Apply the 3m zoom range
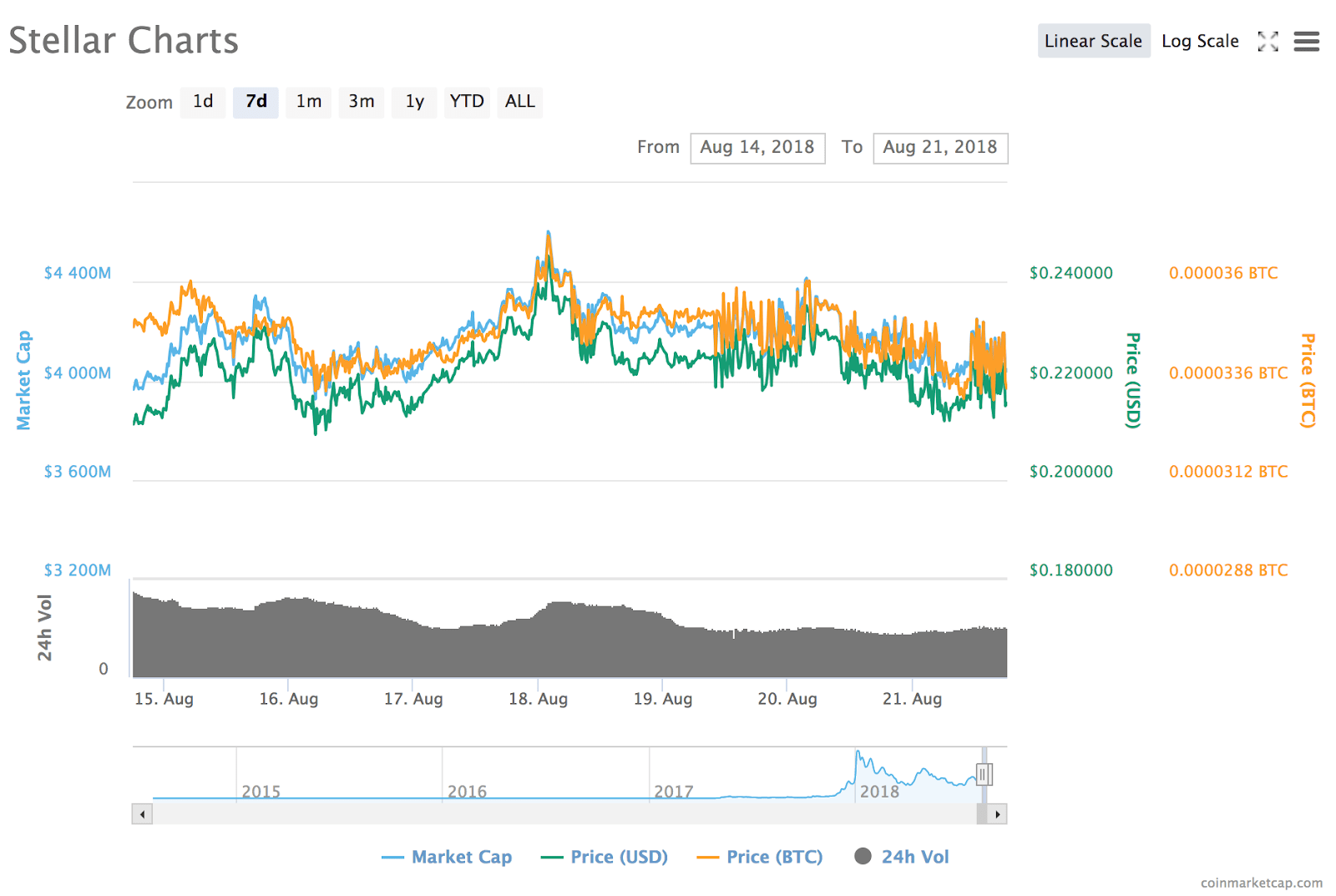The width and height of the screenshot is (1336, 896). tap(361, 102)
